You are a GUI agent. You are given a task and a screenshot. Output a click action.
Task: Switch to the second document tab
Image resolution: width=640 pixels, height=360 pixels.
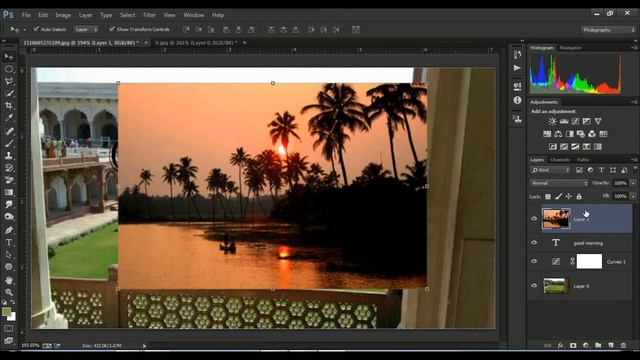[x=196, y=42]
